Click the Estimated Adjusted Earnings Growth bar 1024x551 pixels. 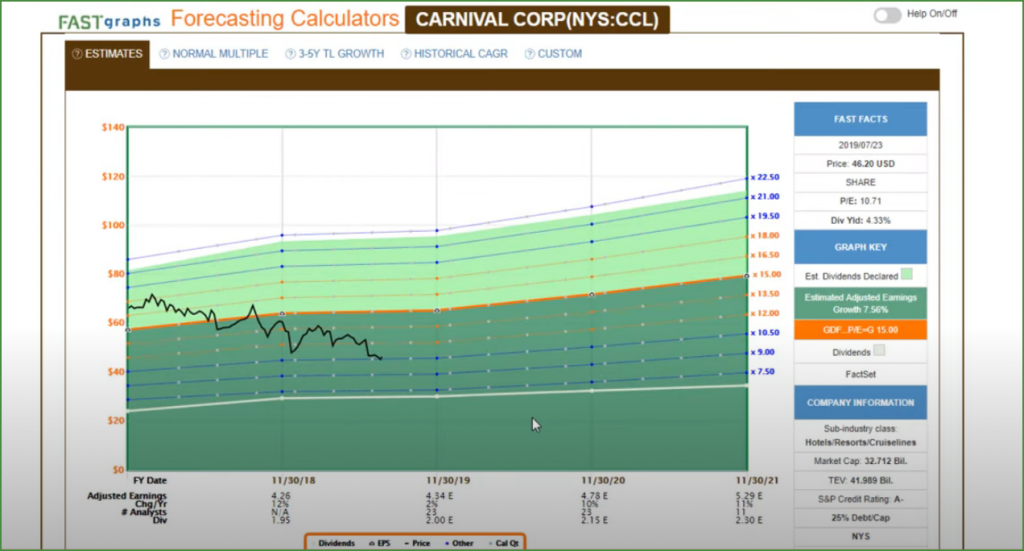click(860, 303)
